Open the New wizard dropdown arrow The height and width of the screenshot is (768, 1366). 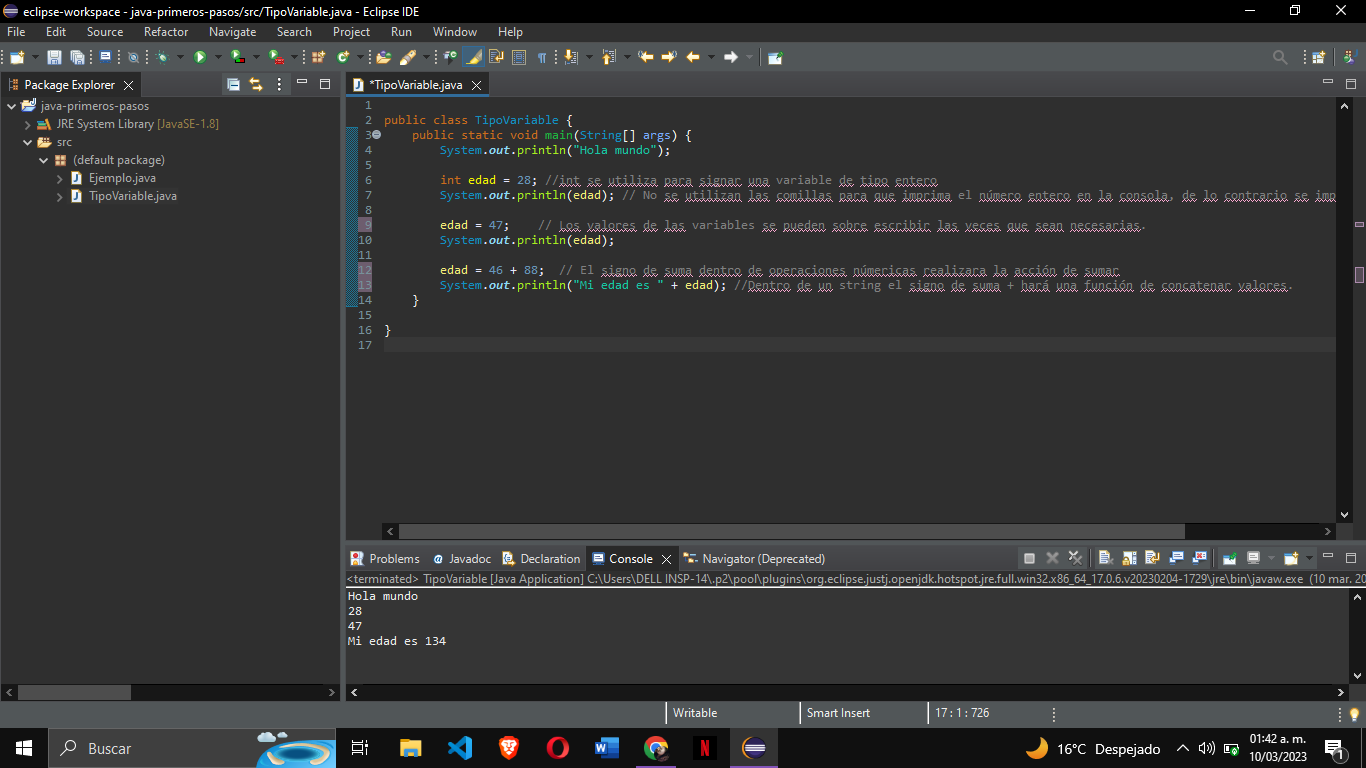tap(35, 57)
